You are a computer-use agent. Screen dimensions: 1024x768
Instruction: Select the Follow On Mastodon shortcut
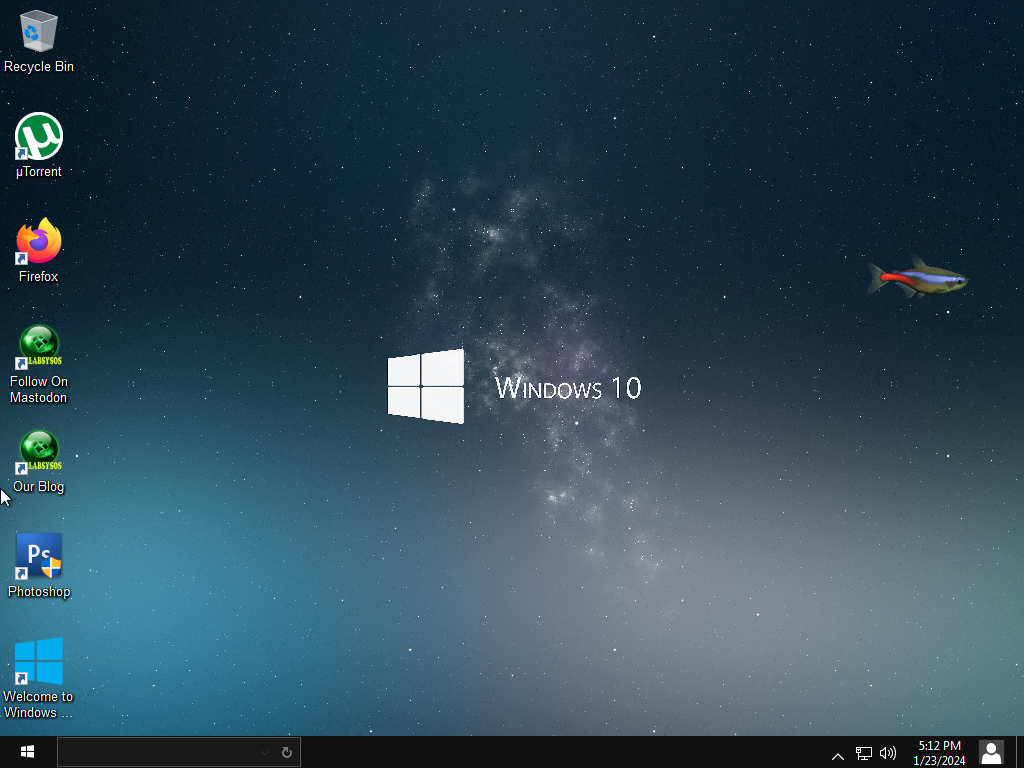[x=38, y=347]
